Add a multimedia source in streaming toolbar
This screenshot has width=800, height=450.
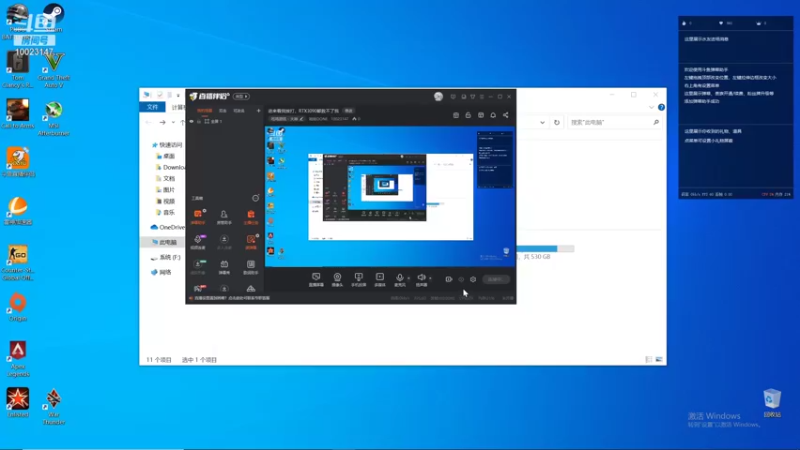(380, 279)
